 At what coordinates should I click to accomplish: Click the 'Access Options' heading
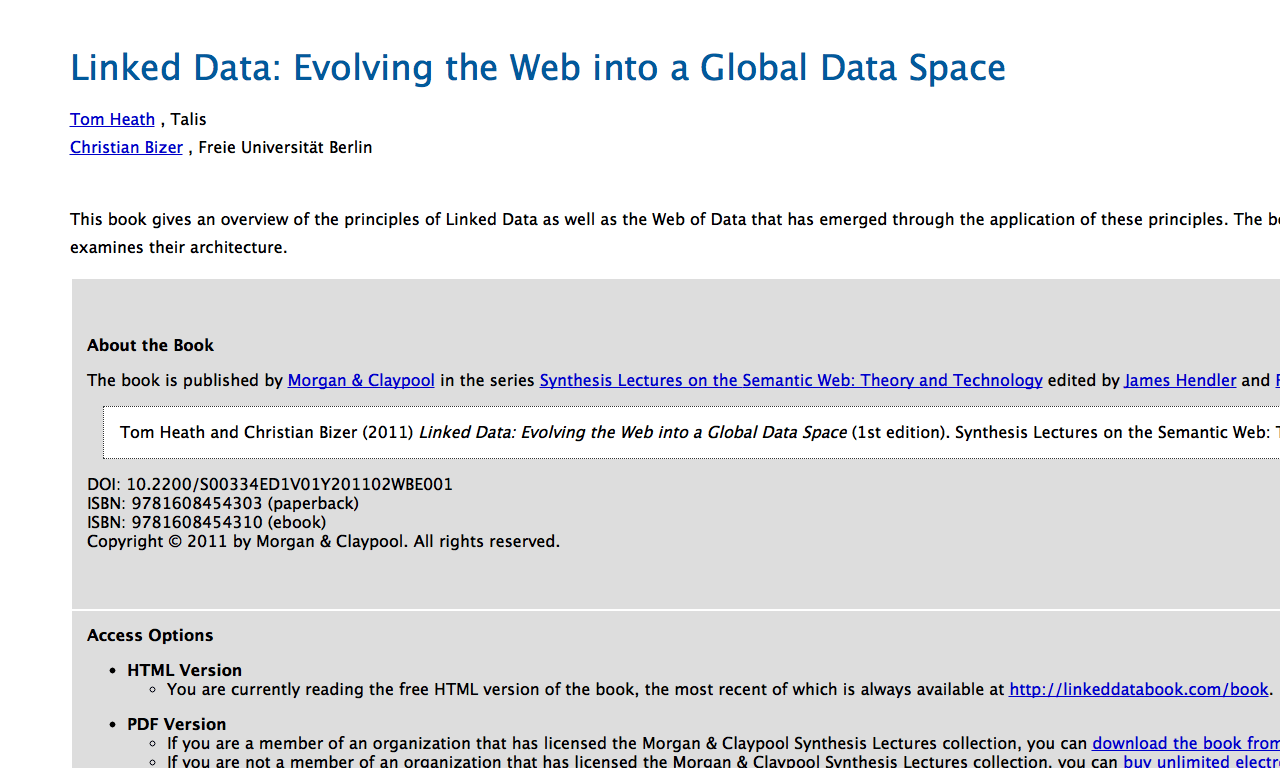pyautogui.click(x=150, y=635)
